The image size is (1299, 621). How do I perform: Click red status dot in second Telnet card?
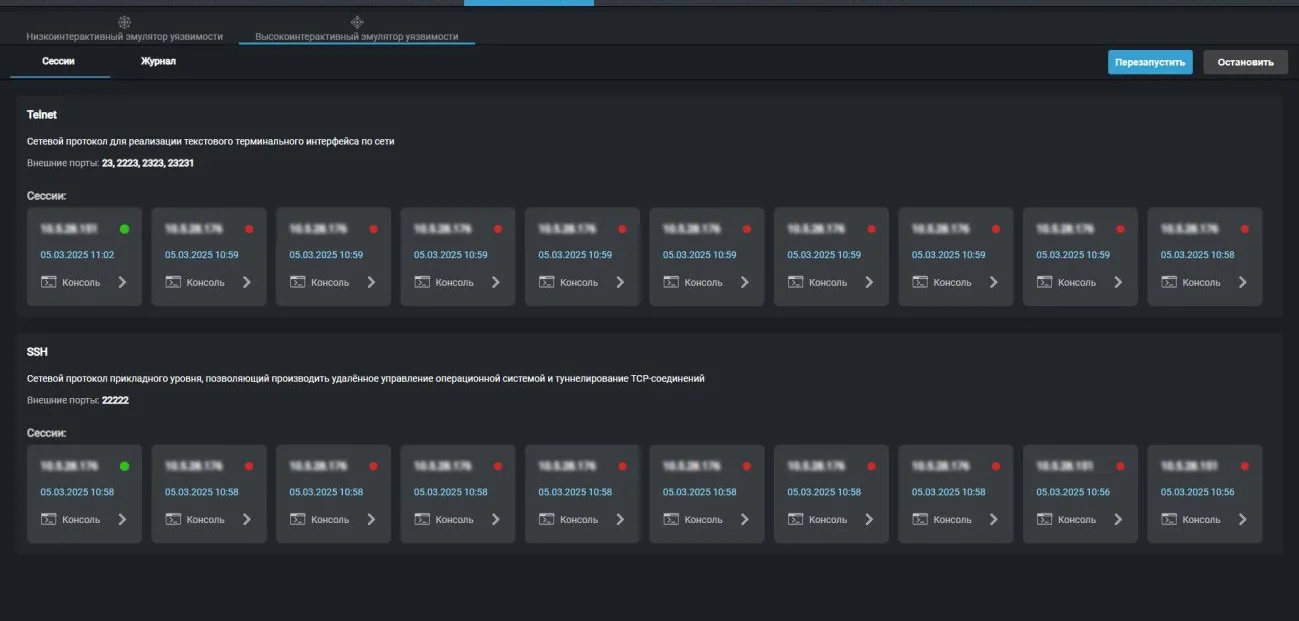click(x=249, y=229)
